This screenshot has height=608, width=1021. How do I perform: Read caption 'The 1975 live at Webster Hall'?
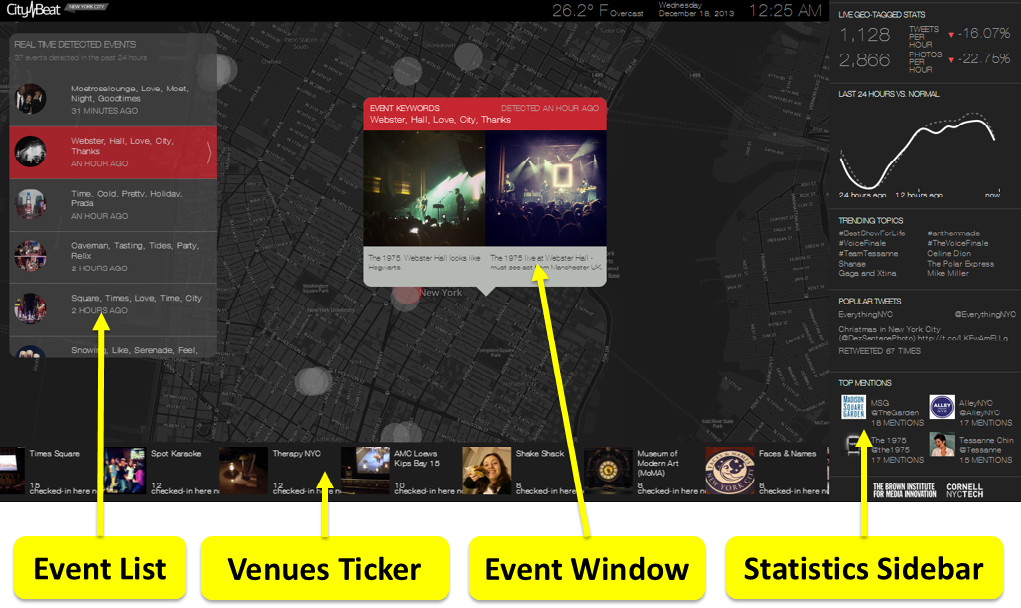pos(546,262)
